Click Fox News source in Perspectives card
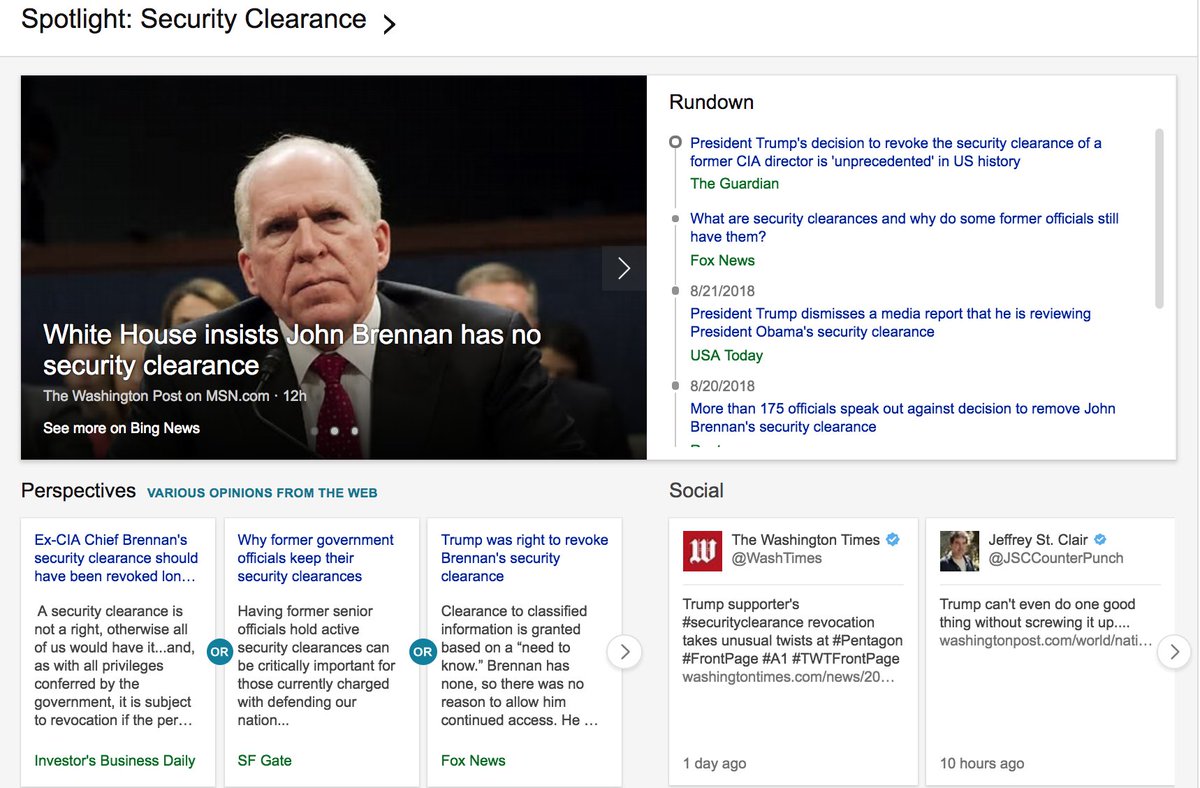1200x788 pixels. pos(473,761)
